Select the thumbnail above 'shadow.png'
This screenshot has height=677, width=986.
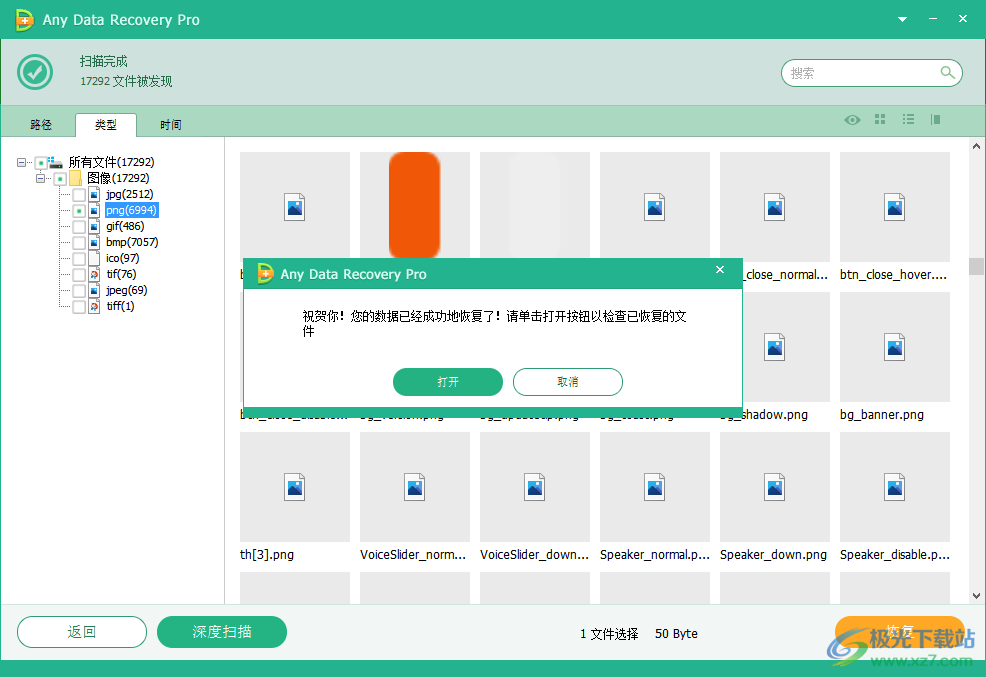click(786, 347)
